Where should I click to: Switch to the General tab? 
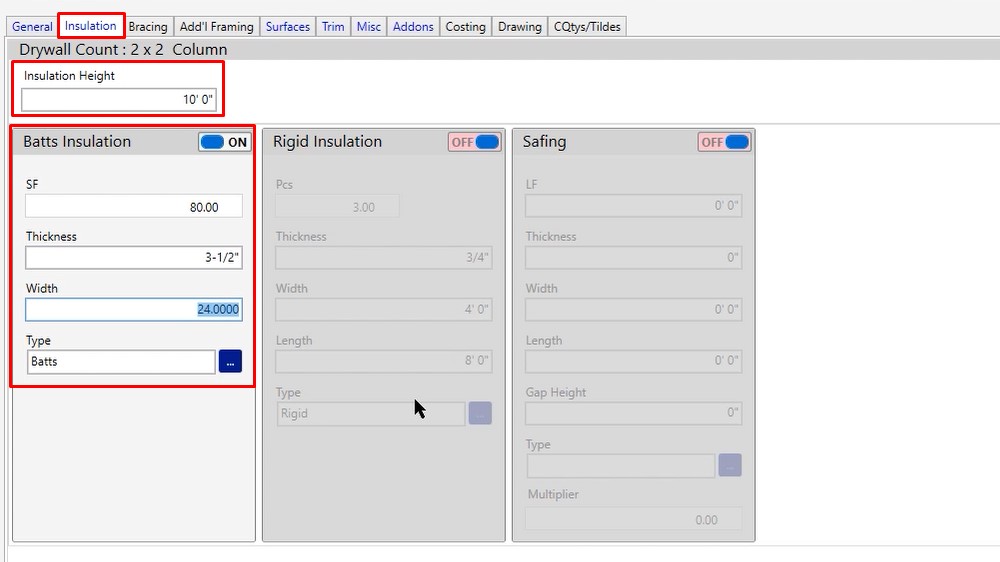pos(32,27)
